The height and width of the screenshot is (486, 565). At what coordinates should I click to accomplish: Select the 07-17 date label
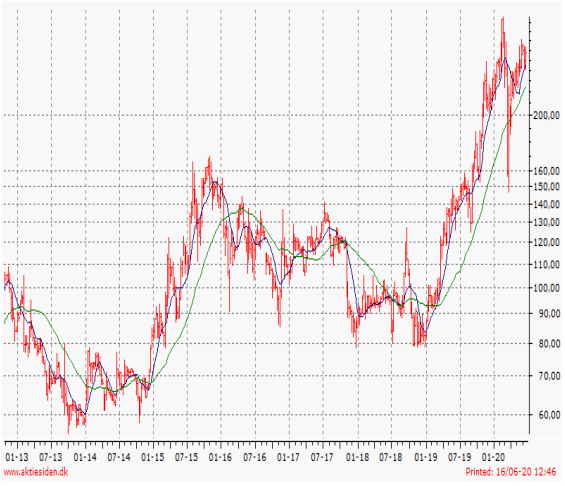point(322,458)
